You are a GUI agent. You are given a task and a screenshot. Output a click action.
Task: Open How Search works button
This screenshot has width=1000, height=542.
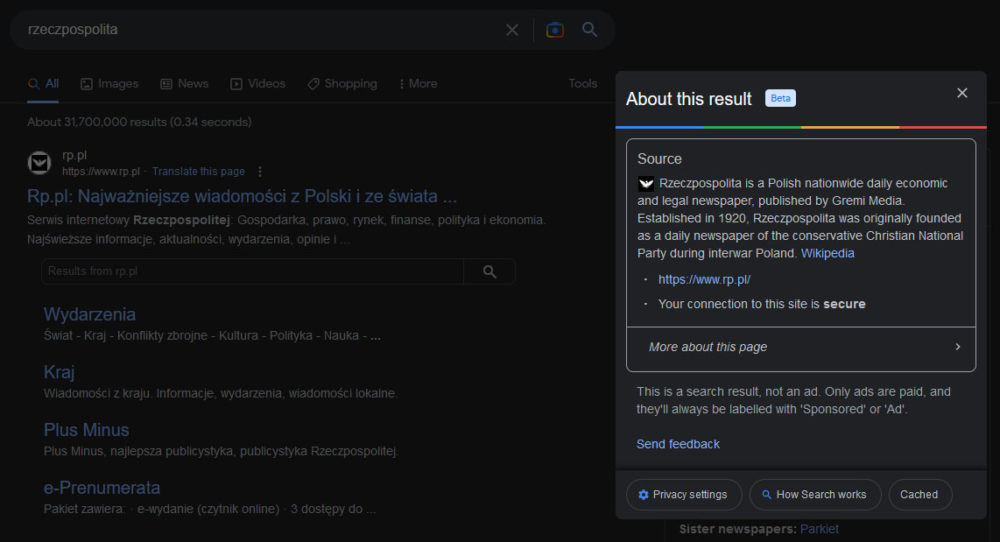(815, 495)
